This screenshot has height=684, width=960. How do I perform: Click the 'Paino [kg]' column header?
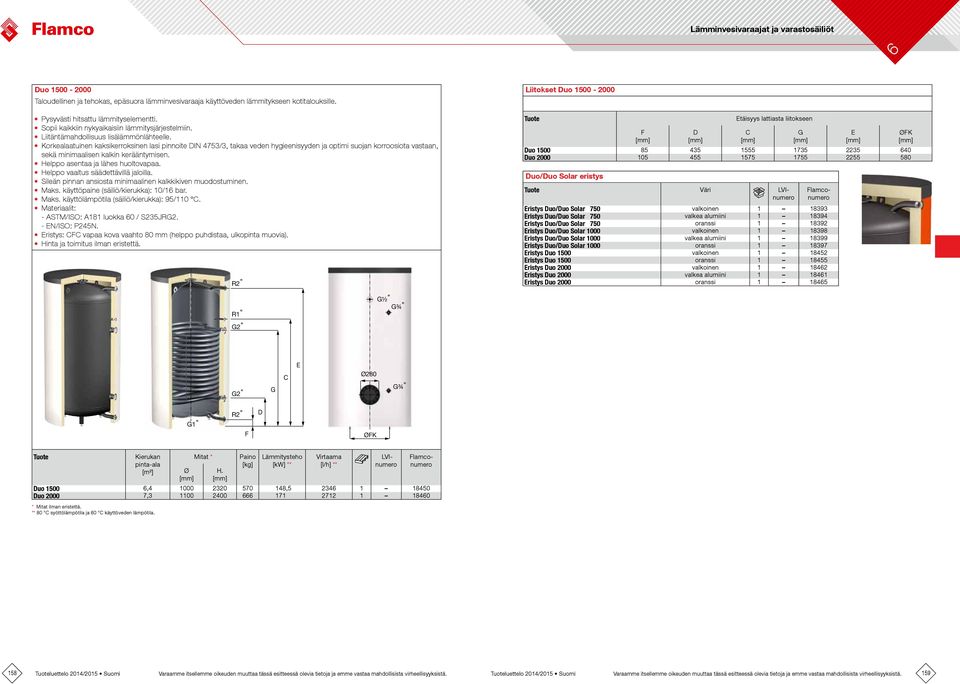click(247, 460)
